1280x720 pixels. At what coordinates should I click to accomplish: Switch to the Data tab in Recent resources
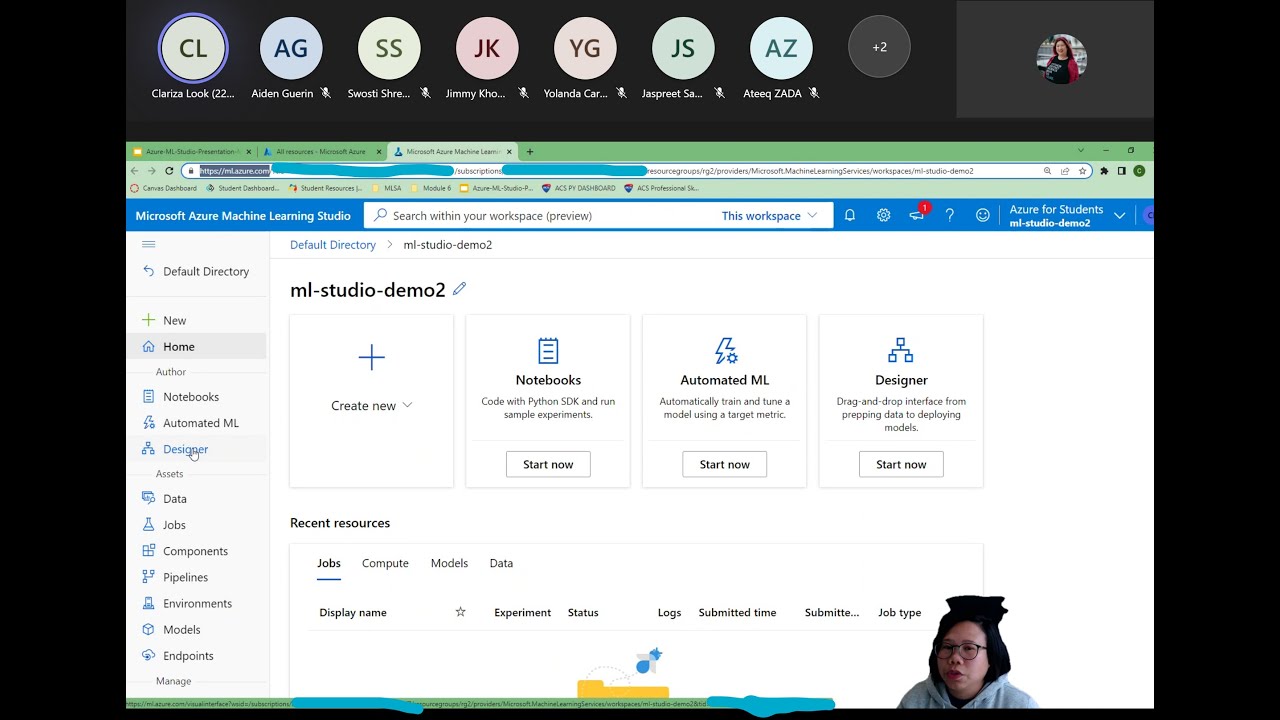point(501,563)
